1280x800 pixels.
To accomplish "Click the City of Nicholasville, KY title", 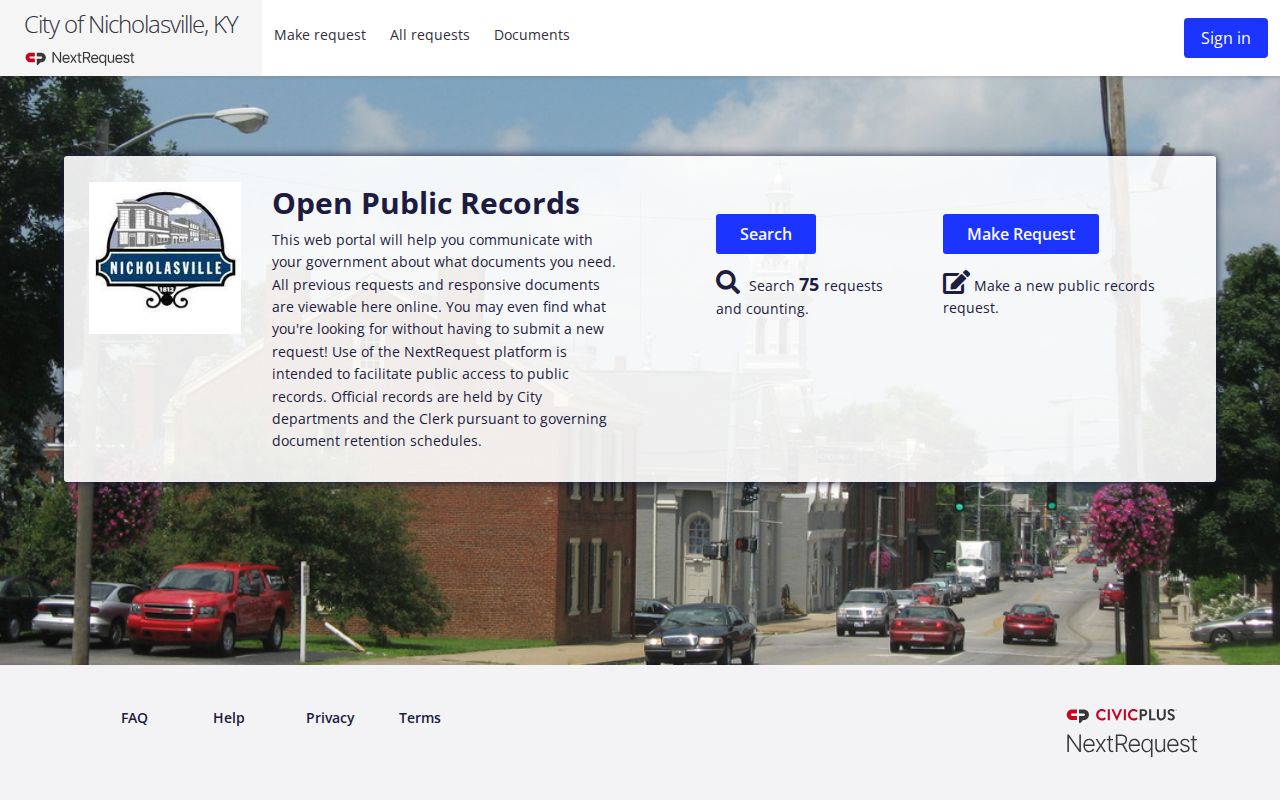I will pyautogui.click(x=131, y=25).
